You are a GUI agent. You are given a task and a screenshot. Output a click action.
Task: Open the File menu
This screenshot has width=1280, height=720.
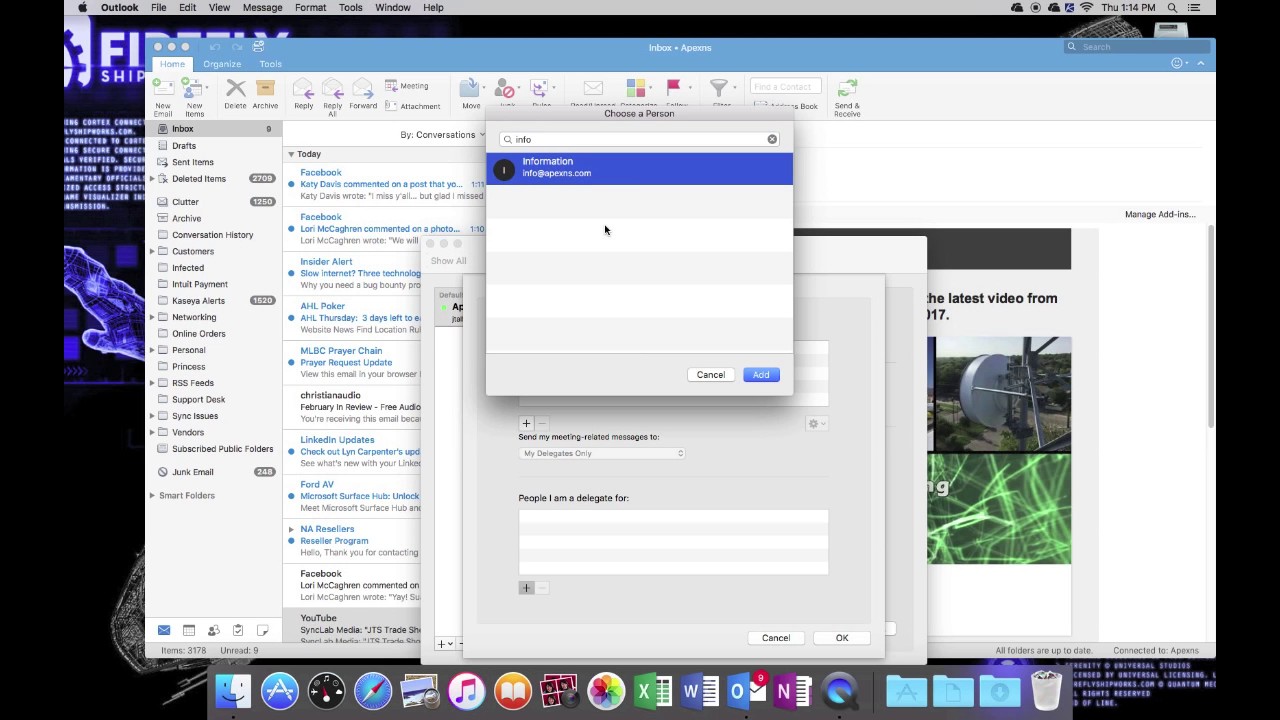[x=159, y=7]
